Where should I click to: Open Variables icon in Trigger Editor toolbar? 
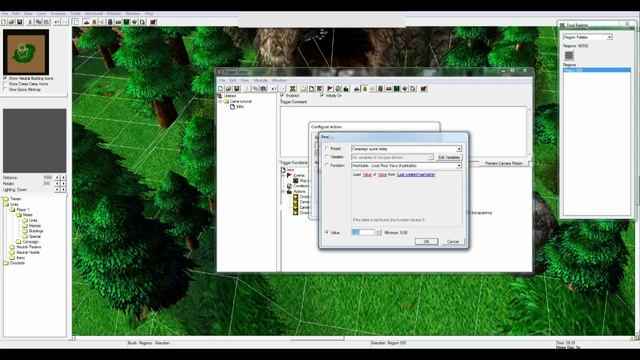click(293, 89)
